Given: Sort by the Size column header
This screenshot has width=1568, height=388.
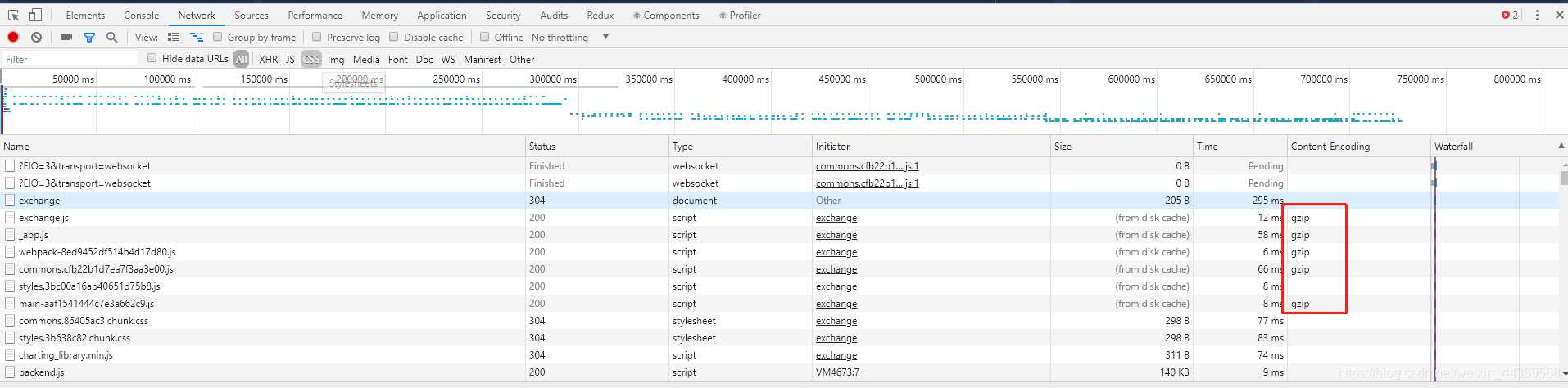Looking at the screenshot, I should pos(1122,146).
